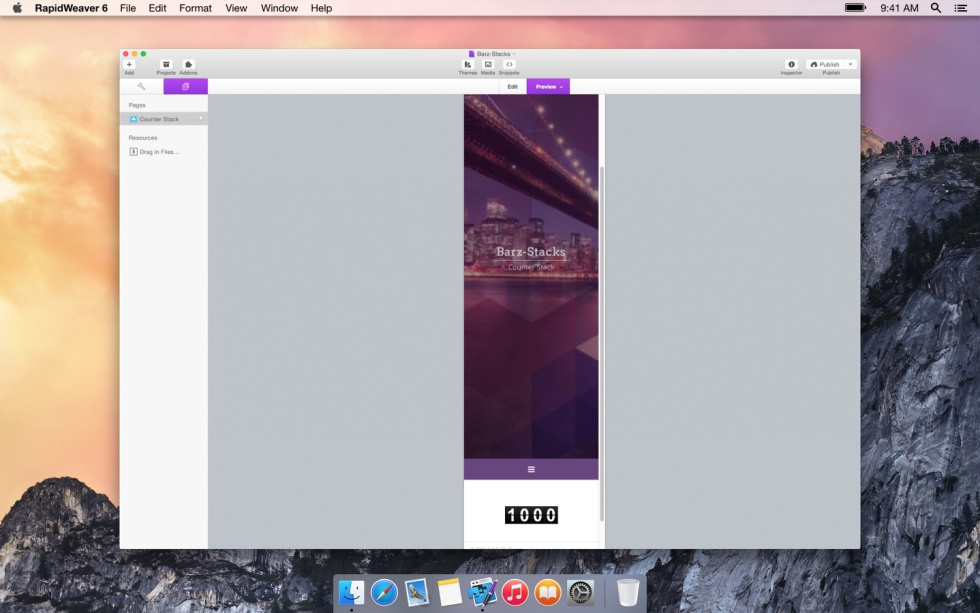Open the Edit menu
Viewport: 980px width, 613px height.
click(x=158, y=8)
